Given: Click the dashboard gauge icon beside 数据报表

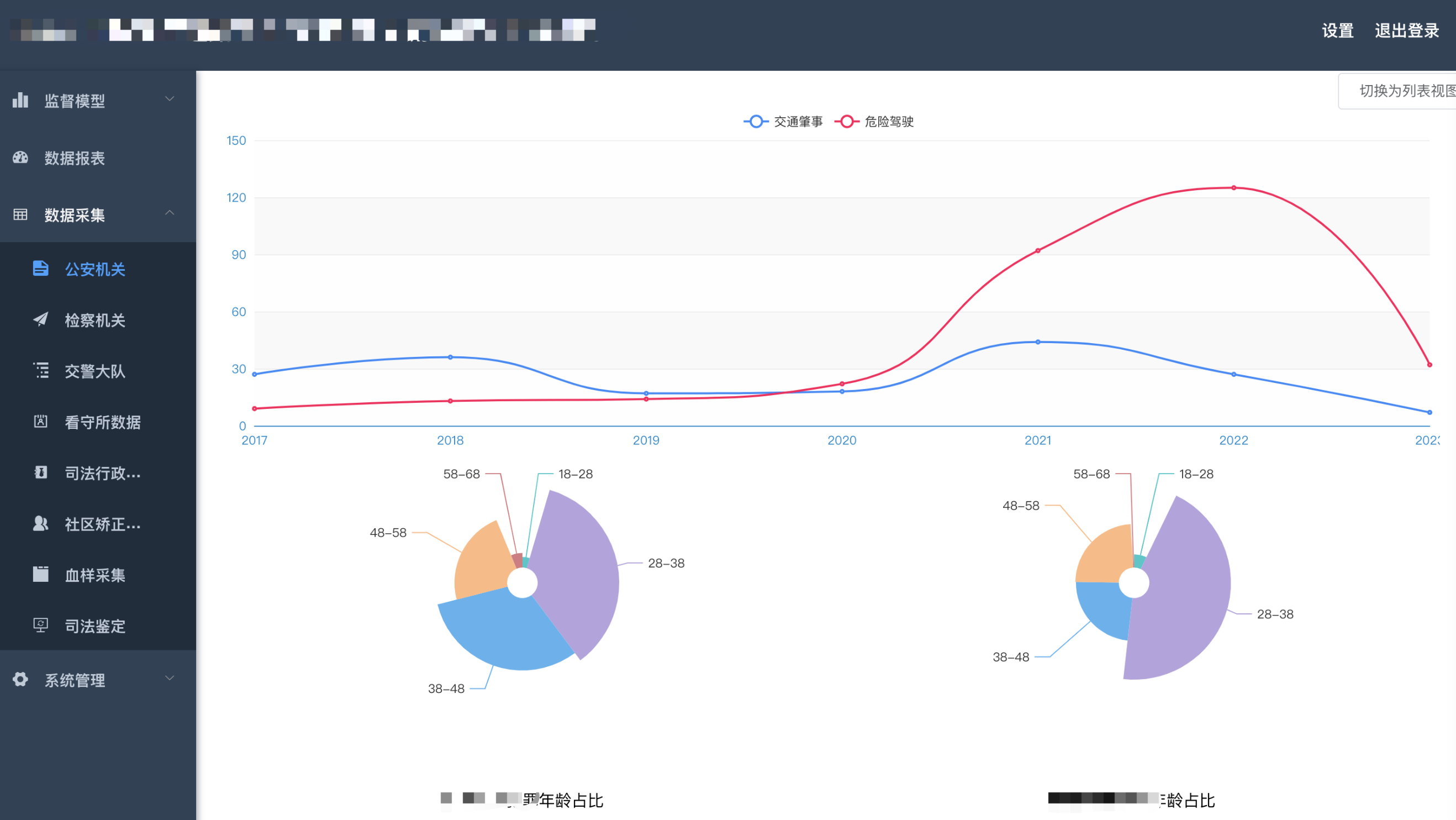Looking at the screenshot, I should coord(20,157).
